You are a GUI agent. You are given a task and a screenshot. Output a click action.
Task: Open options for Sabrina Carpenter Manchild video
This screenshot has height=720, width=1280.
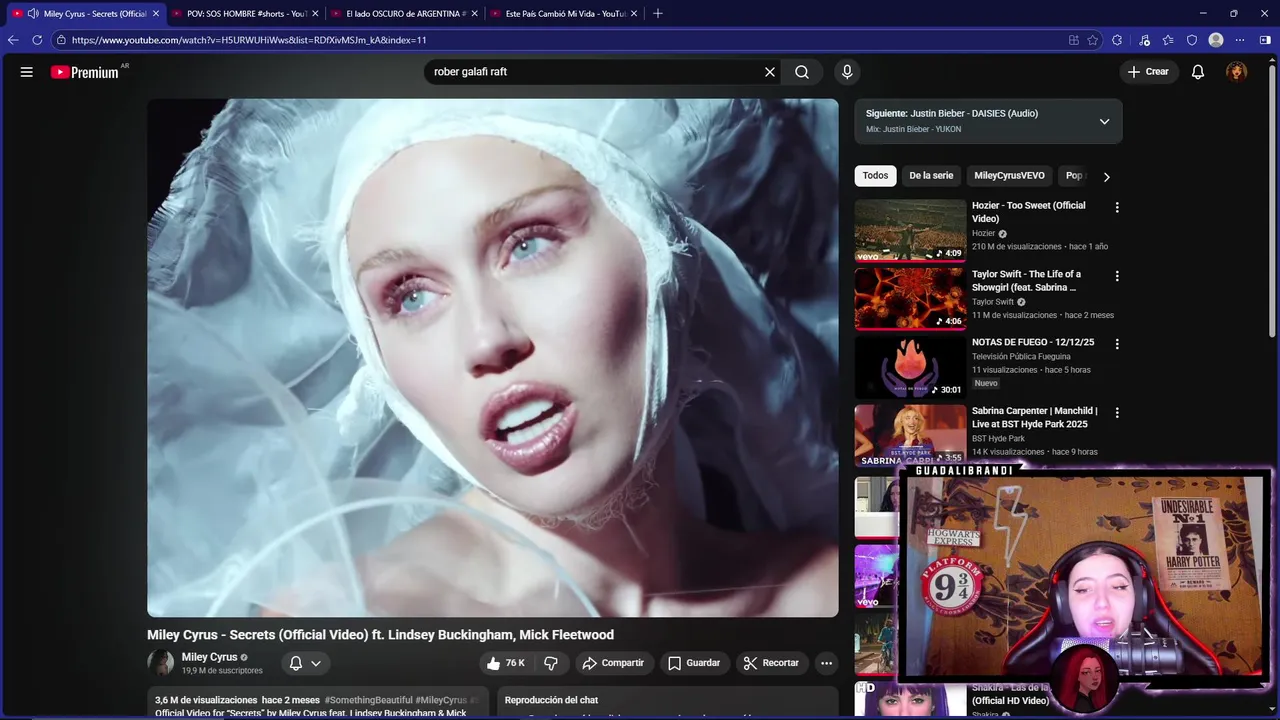(x=1117, y=412)
